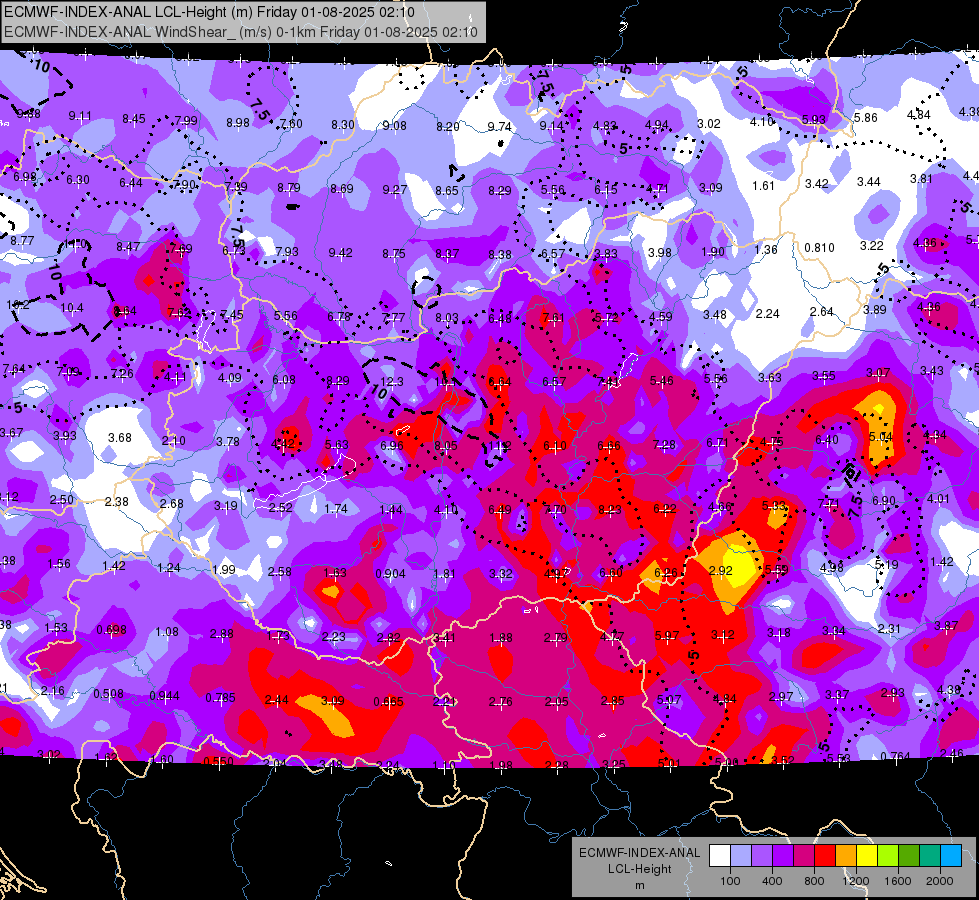Click the wind shear value 9.11
Image resolution: width=979 pixels, height=900 pixels.
pos(80,116)
